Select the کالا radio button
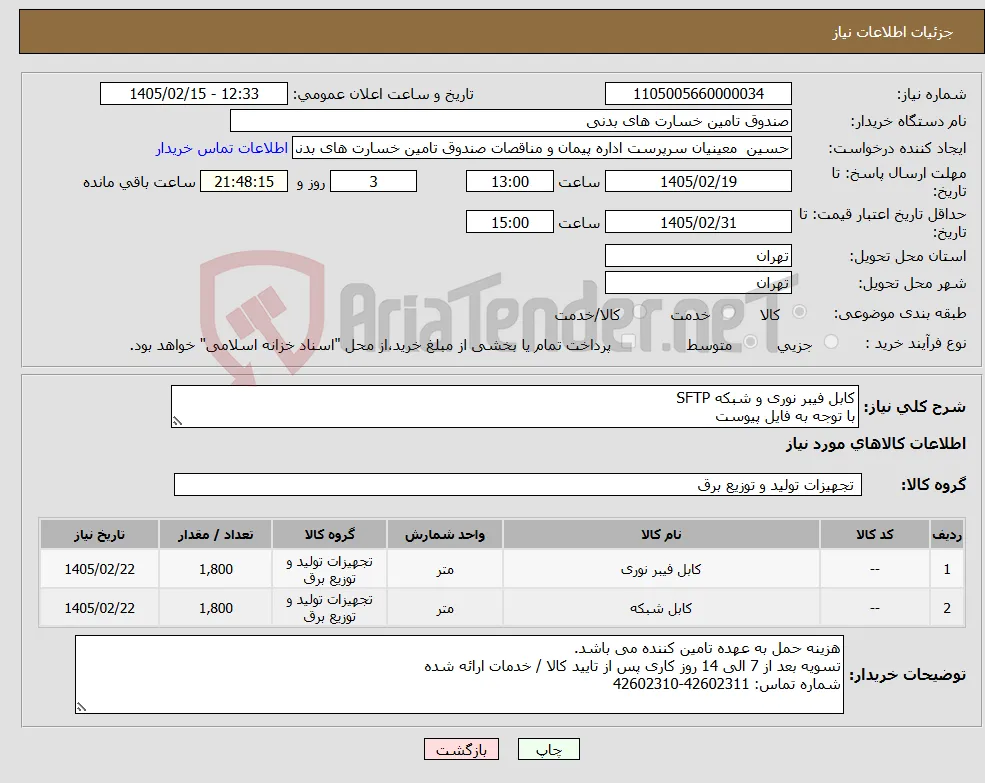The image size is (985, 783). (800, 312)
